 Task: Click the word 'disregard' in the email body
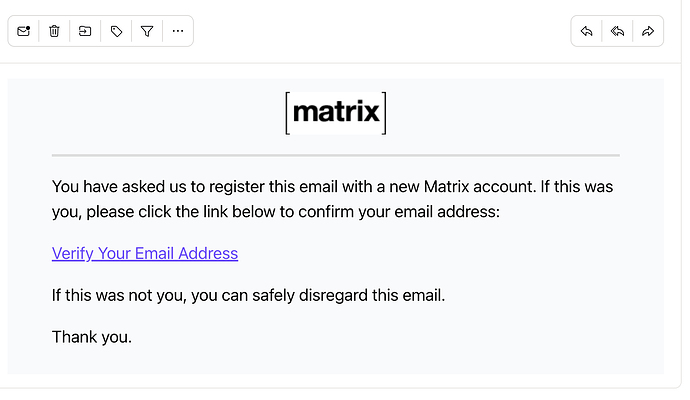[x=333, y=295]
